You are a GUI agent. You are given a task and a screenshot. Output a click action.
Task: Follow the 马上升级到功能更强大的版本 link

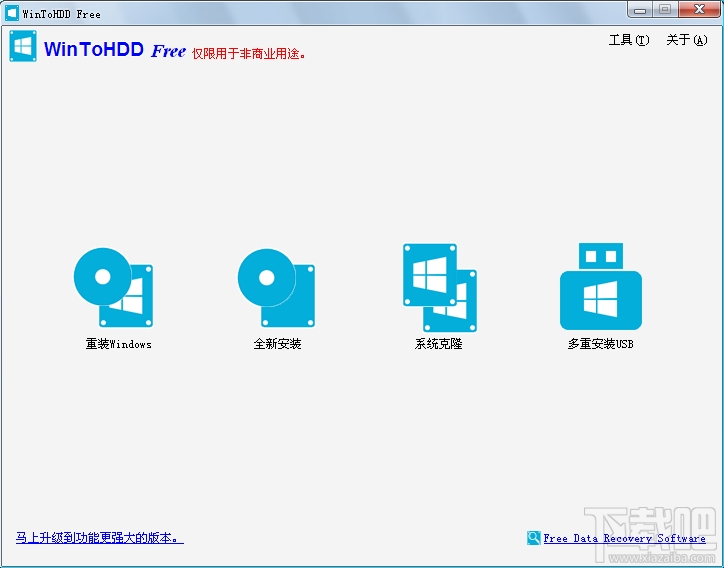(x=100, y=538)
